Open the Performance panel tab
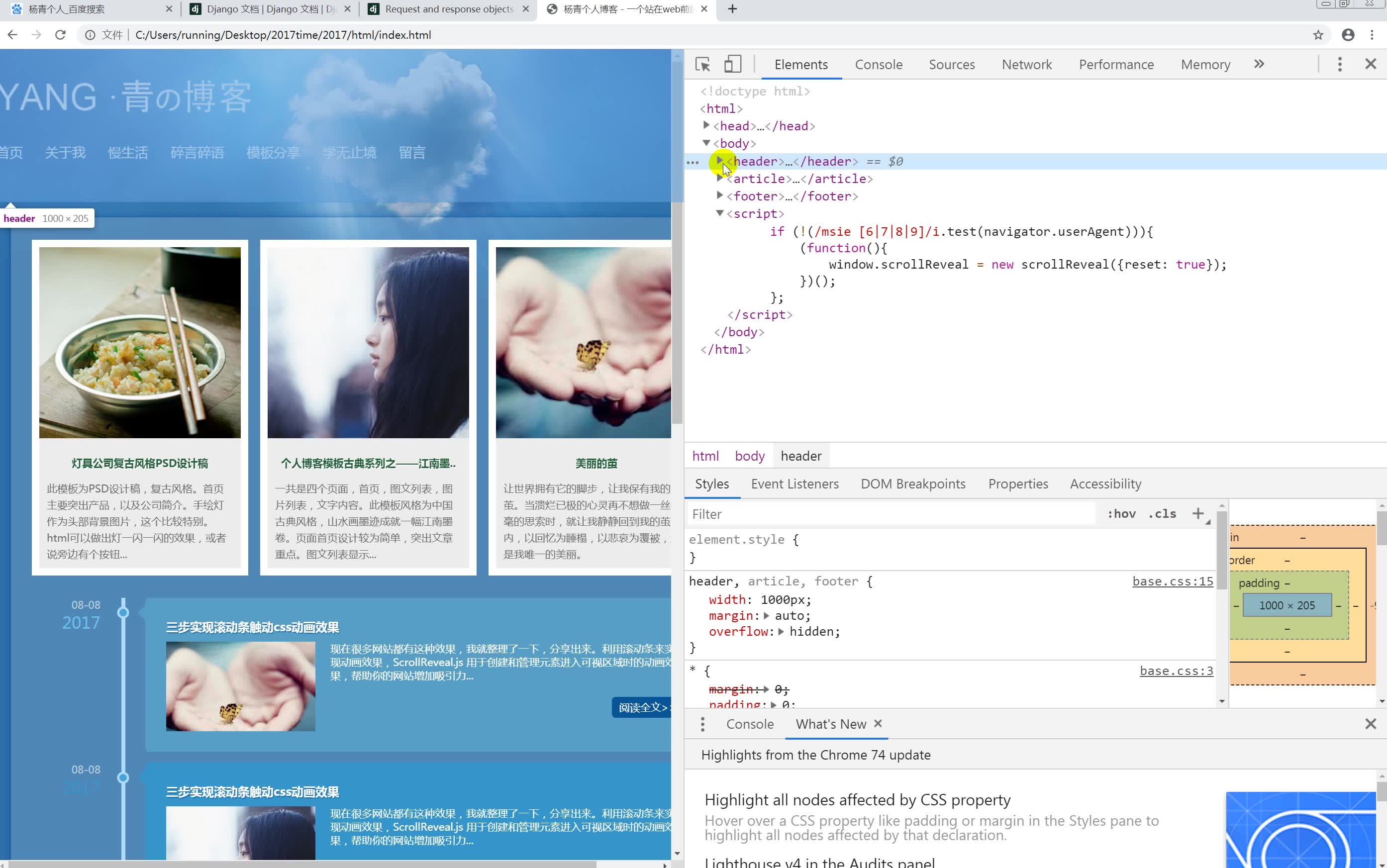Image resolution: width=1387 pixels, height=868 pixels. (x=1116, y=64)
